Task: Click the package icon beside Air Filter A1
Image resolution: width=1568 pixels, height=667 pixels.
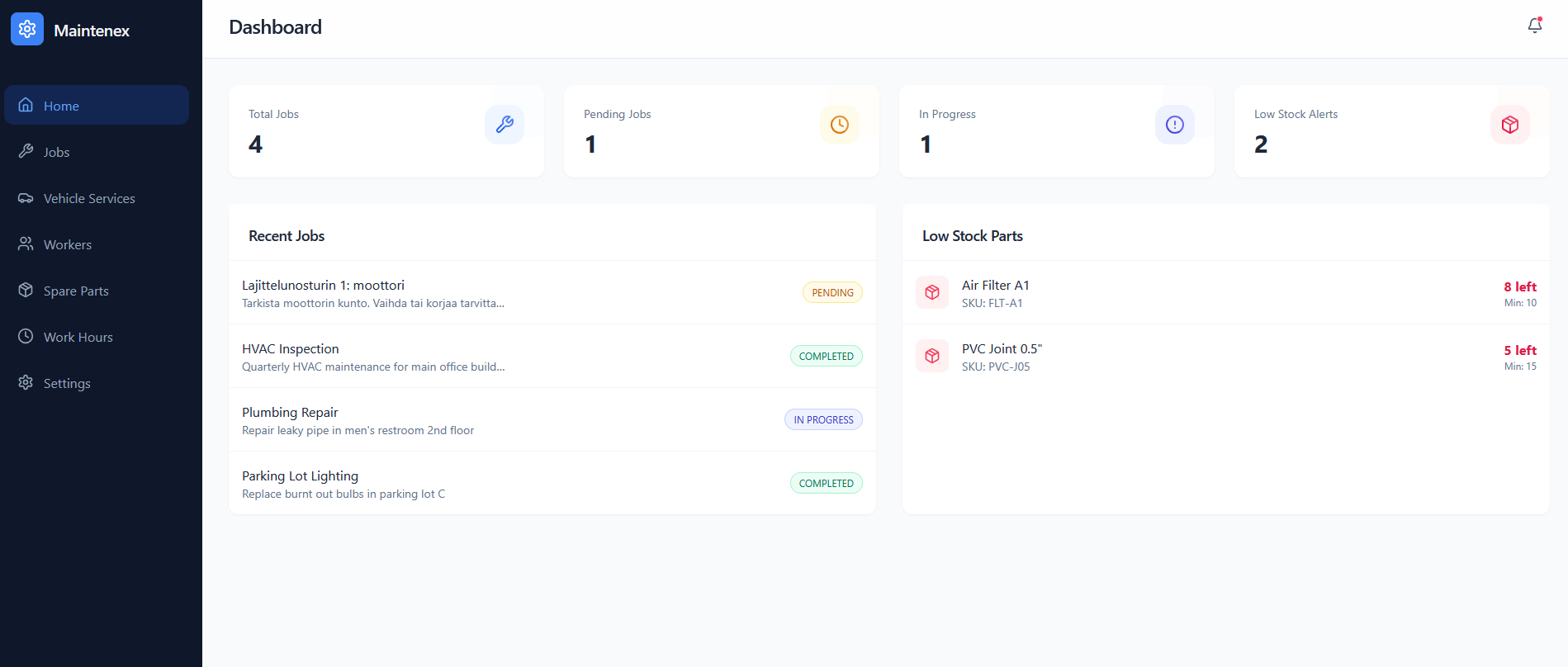Action: [x=932, y=292]
